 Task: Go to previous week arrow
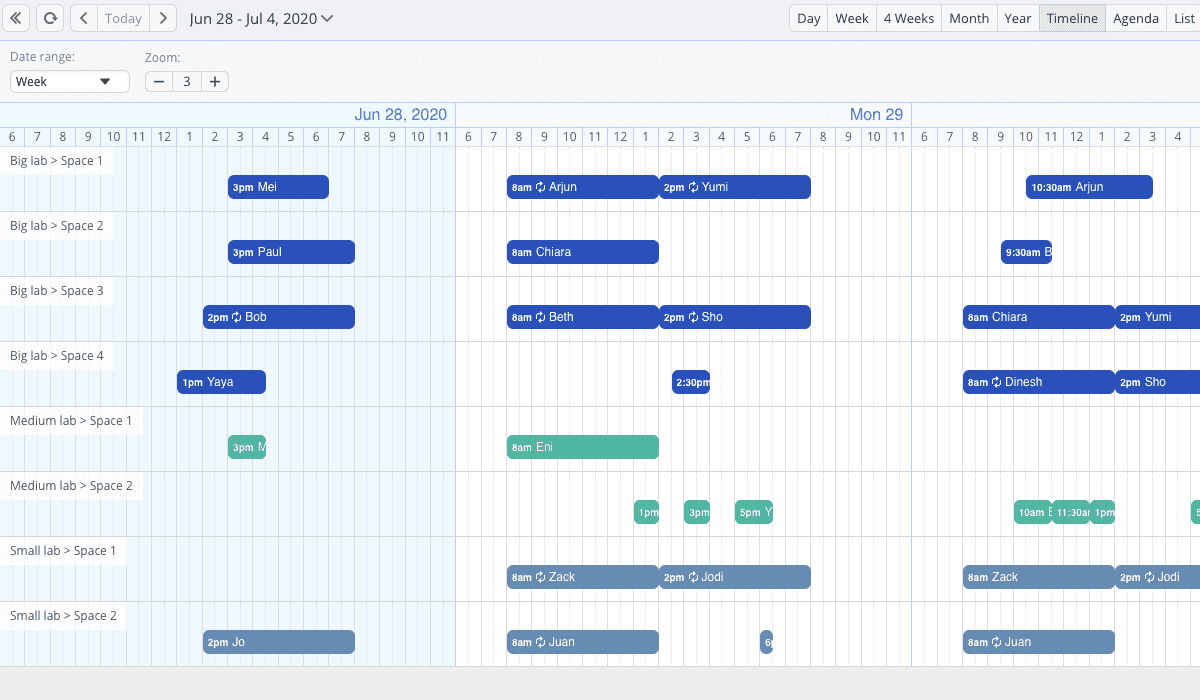(x=84, y=18)
